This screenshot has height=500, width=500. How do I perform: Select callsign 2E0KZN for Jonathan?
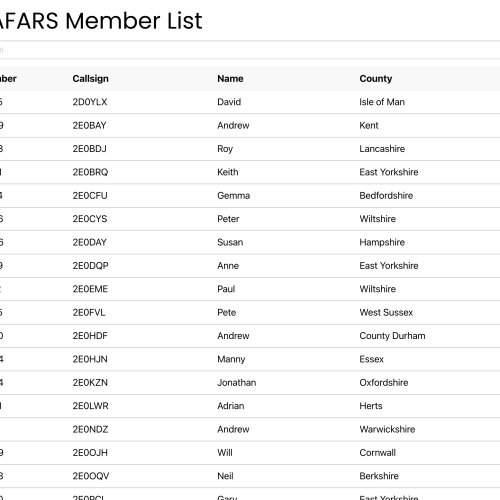(x=90, y=383)
